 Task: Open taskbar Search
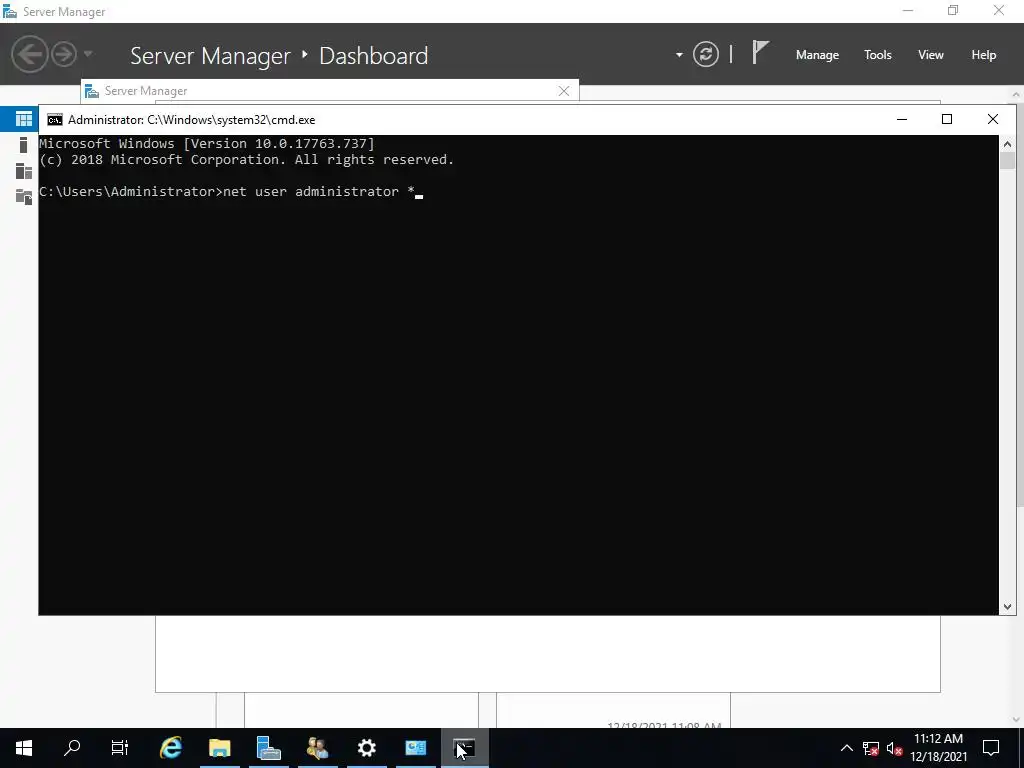(x=72, y=748)
